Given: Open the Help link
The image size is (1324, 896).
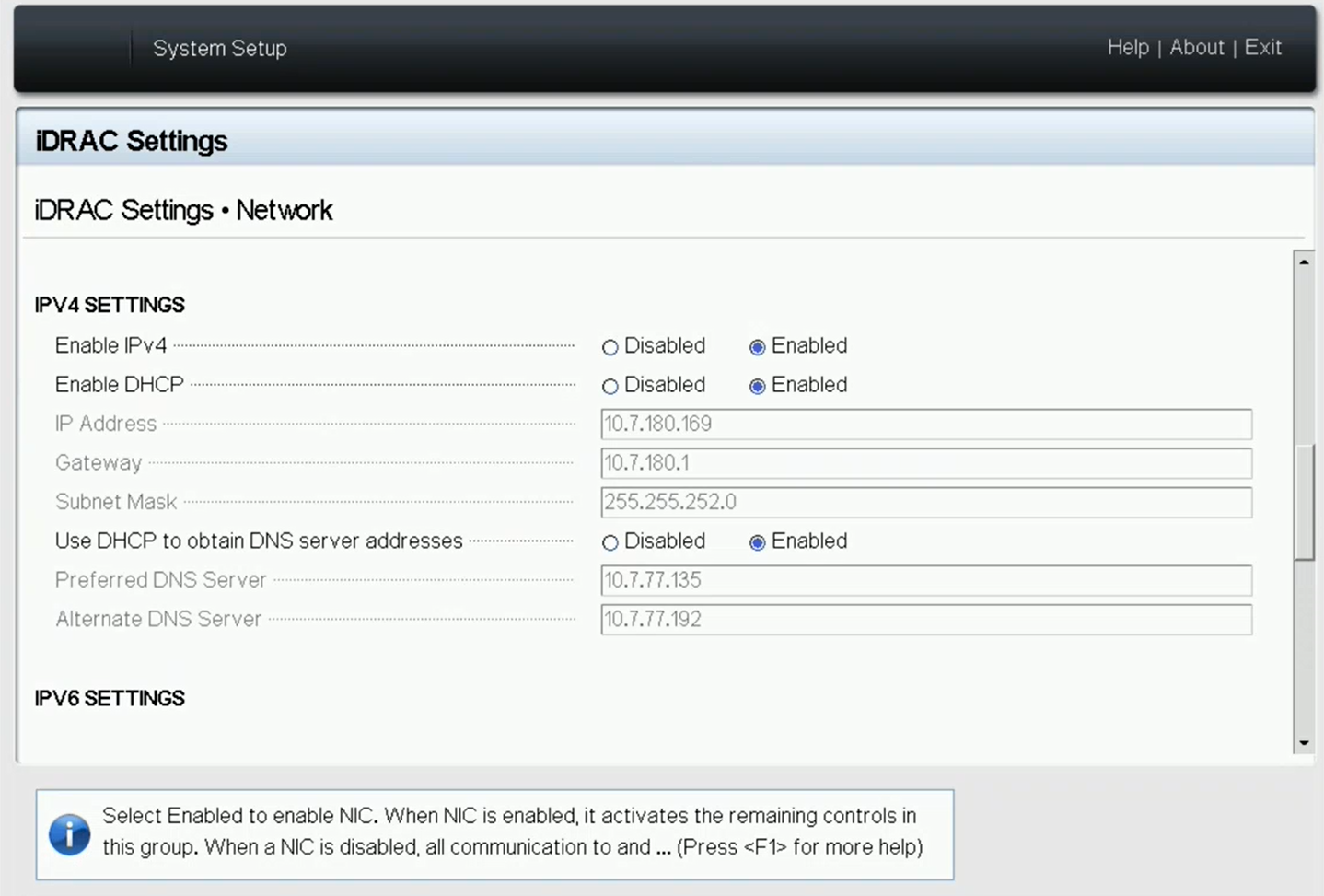Looking at the screenshot, I should [1128, 48].
